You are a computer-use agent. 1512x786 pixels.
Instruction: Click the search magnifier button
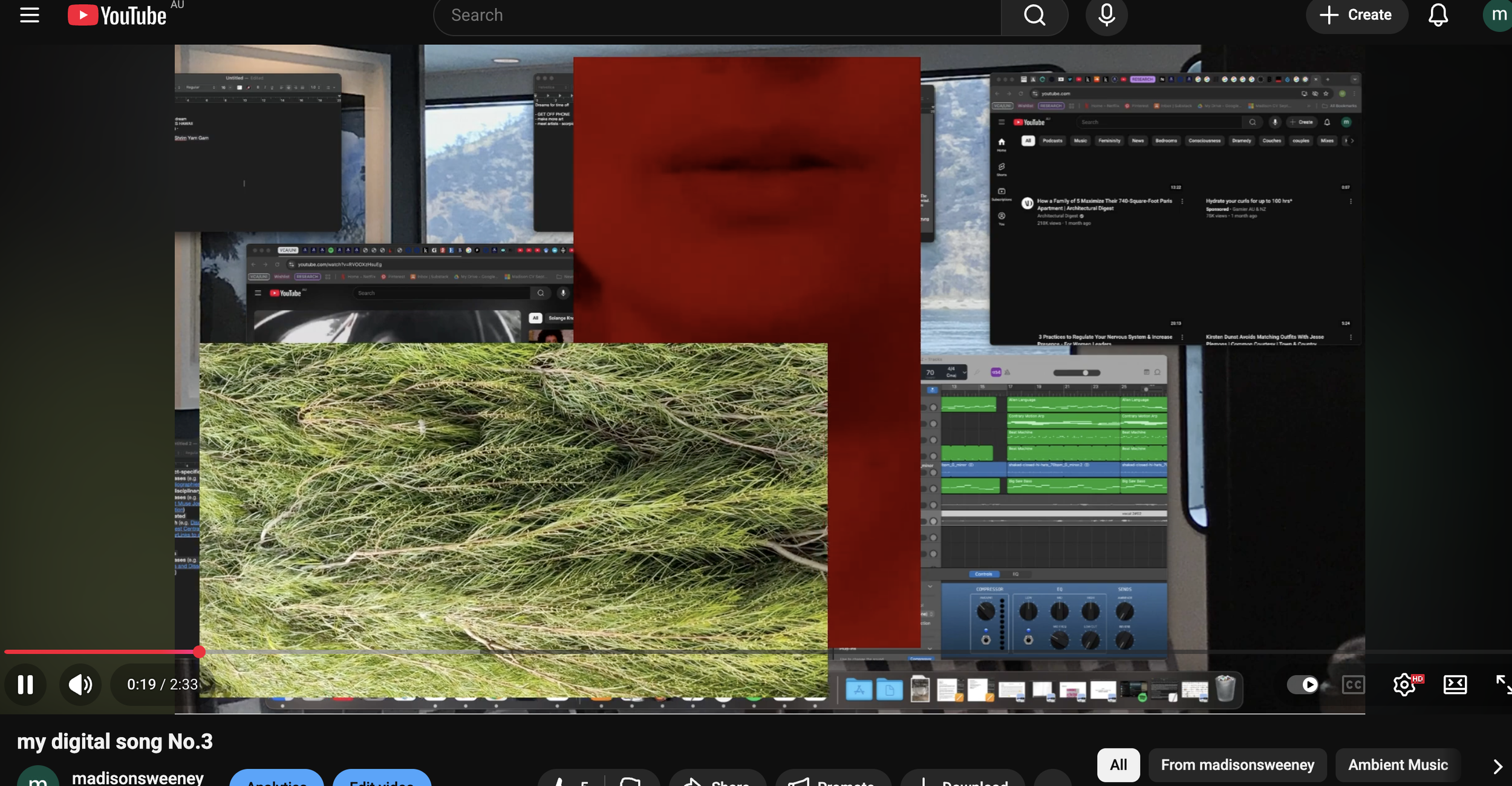pyautogui.click(x=1034, y=15)
